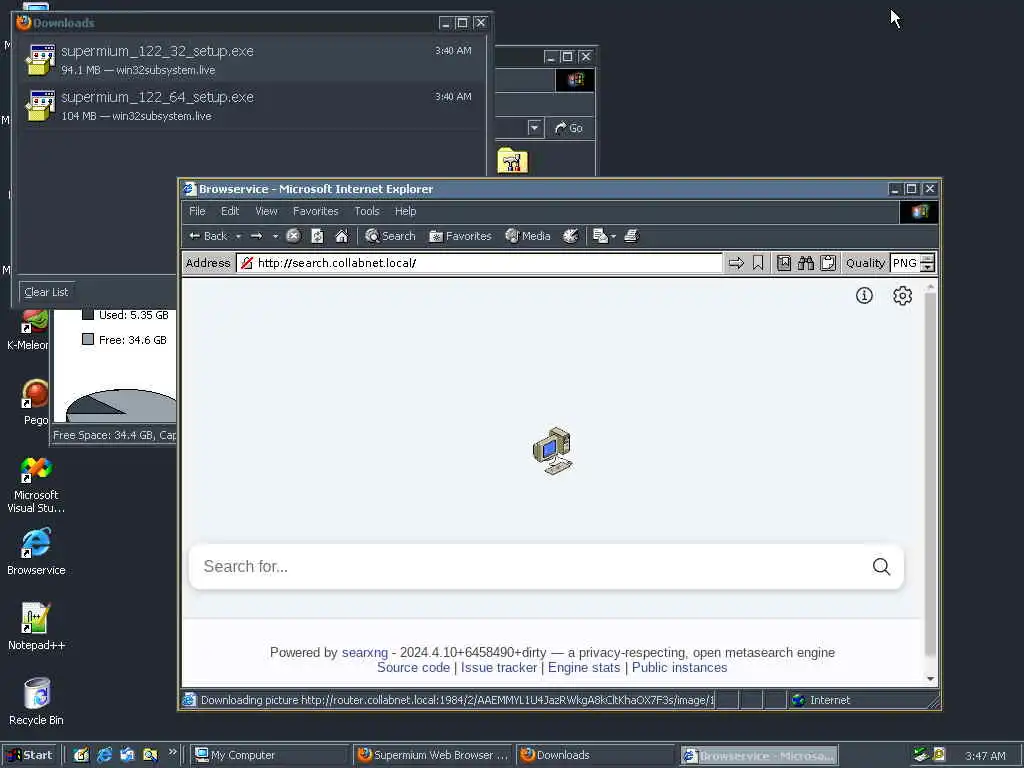Viewport: 1024px width, 768px height.
Task: Click the Go arrow beside address bar
Action: (736, 263)
